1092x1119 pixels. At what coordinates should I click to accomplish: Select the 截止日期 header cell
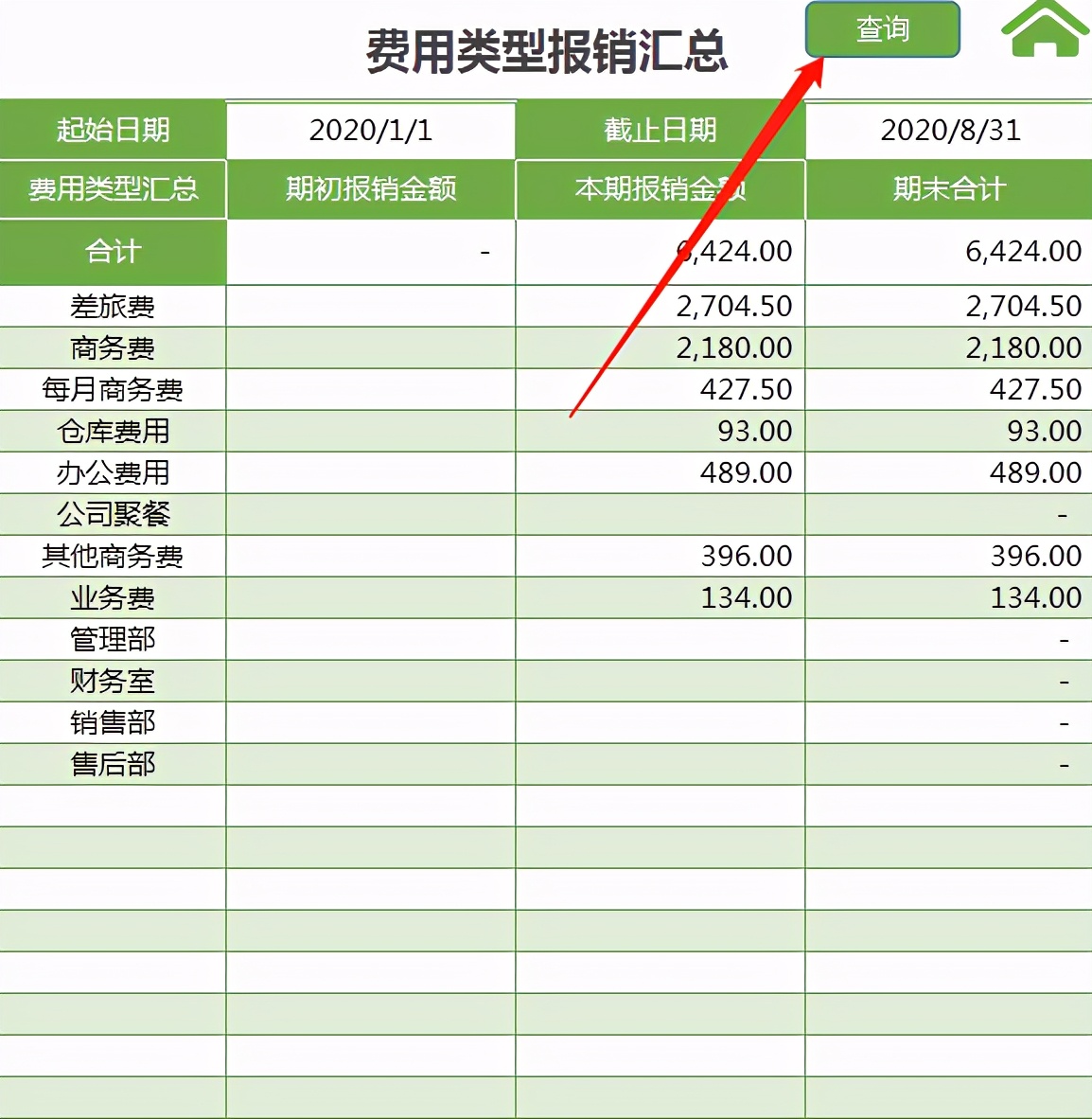coord(660,130)
